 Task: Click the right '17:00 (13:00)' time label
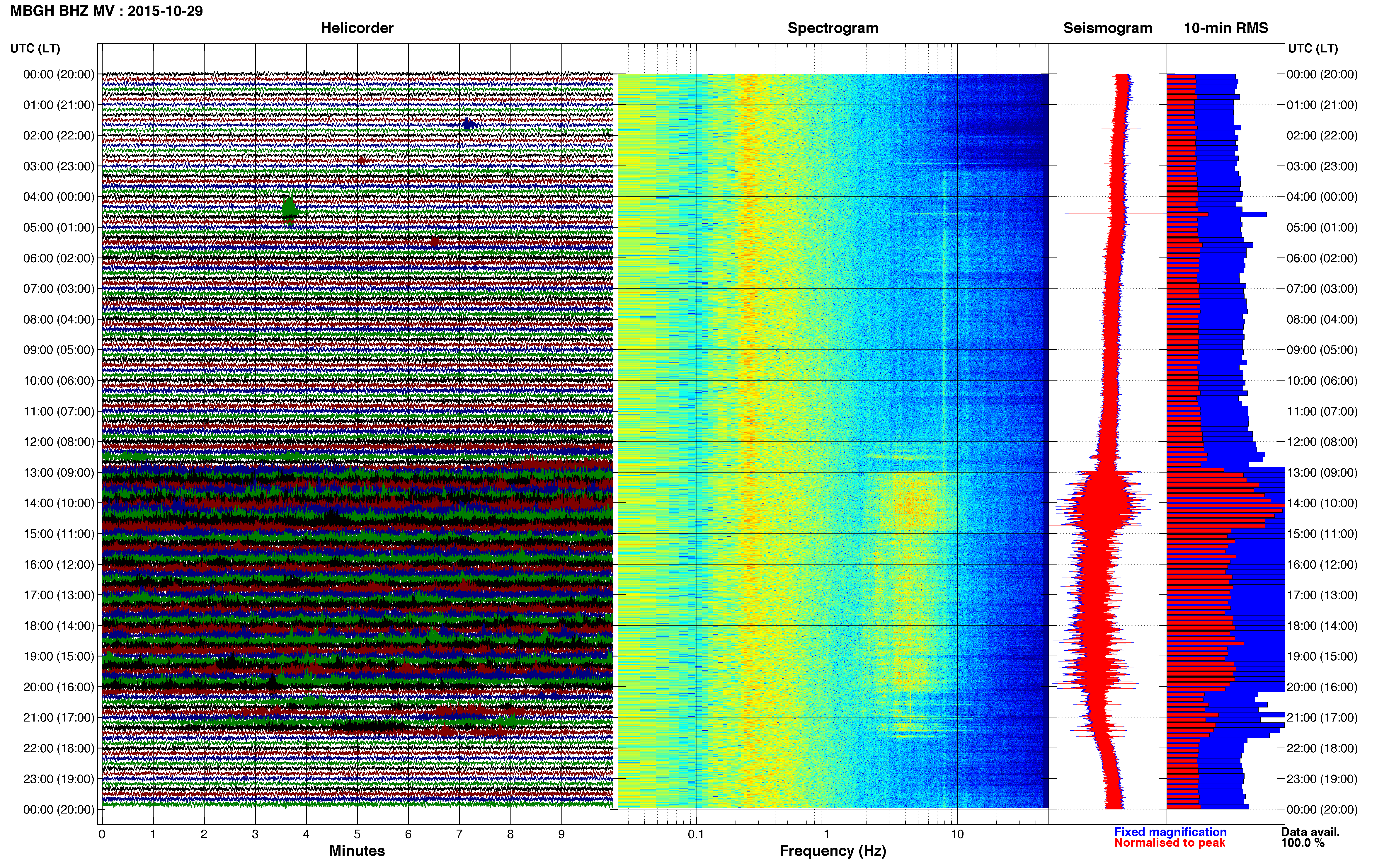1322,595
